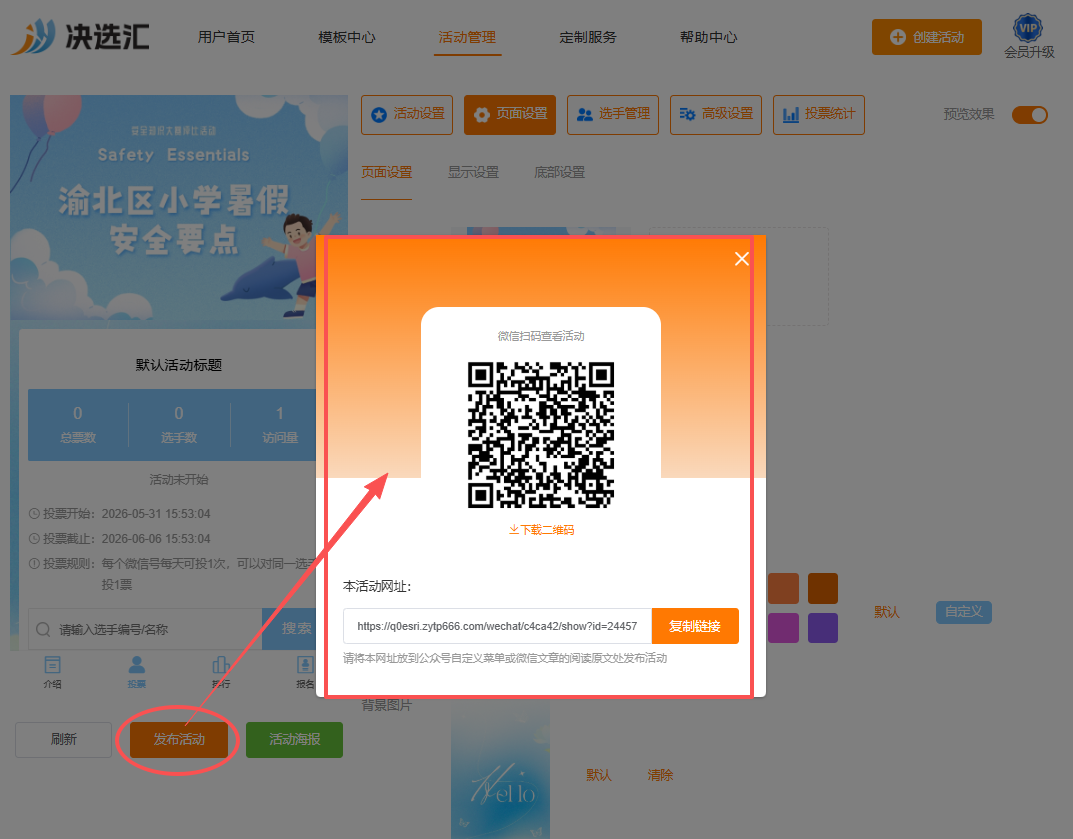Click the 投票 person icon in preview
Image resolution: width=1073 pixels, height=839 pixels.
click(137, 672)
